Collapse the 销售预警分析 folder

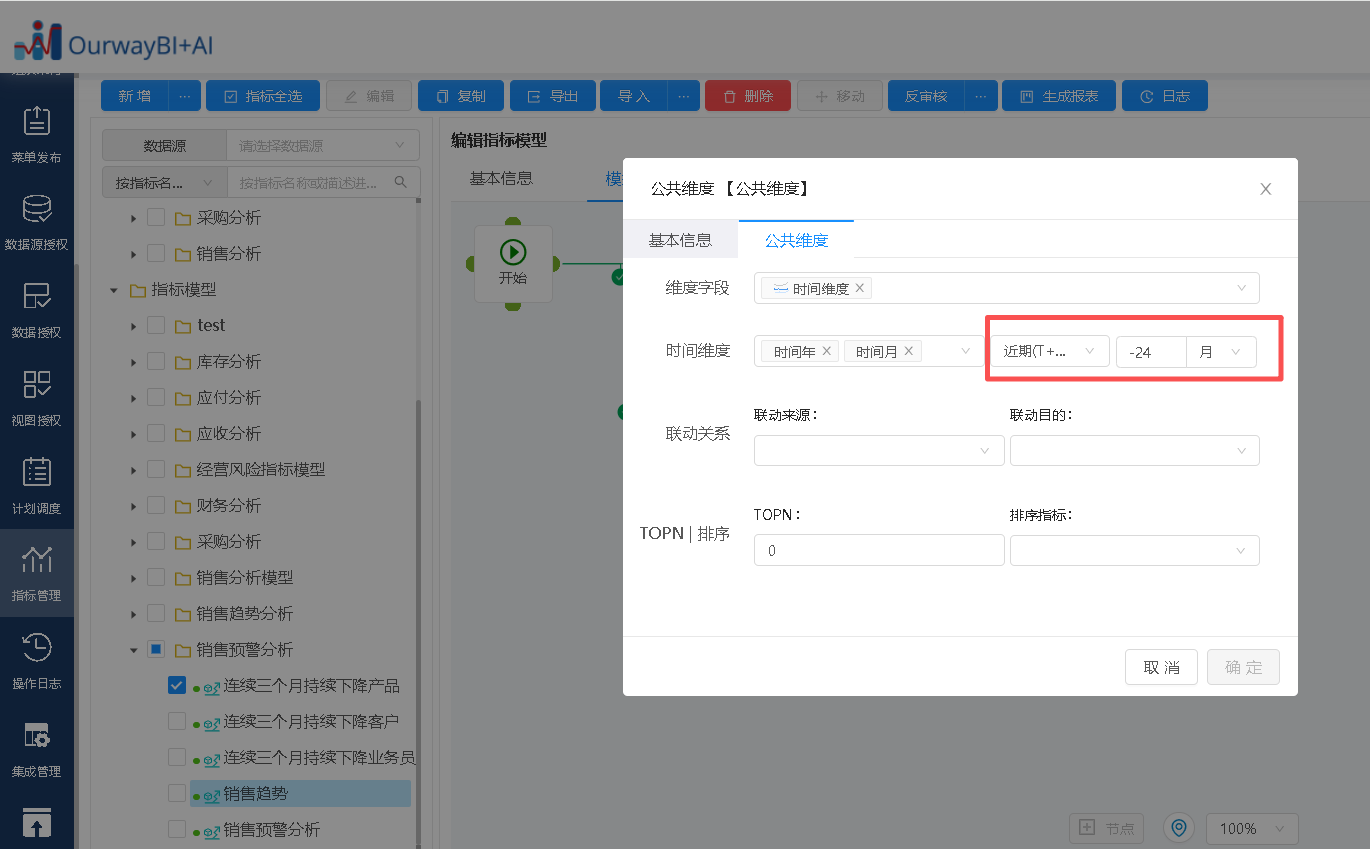click(133, 650)
